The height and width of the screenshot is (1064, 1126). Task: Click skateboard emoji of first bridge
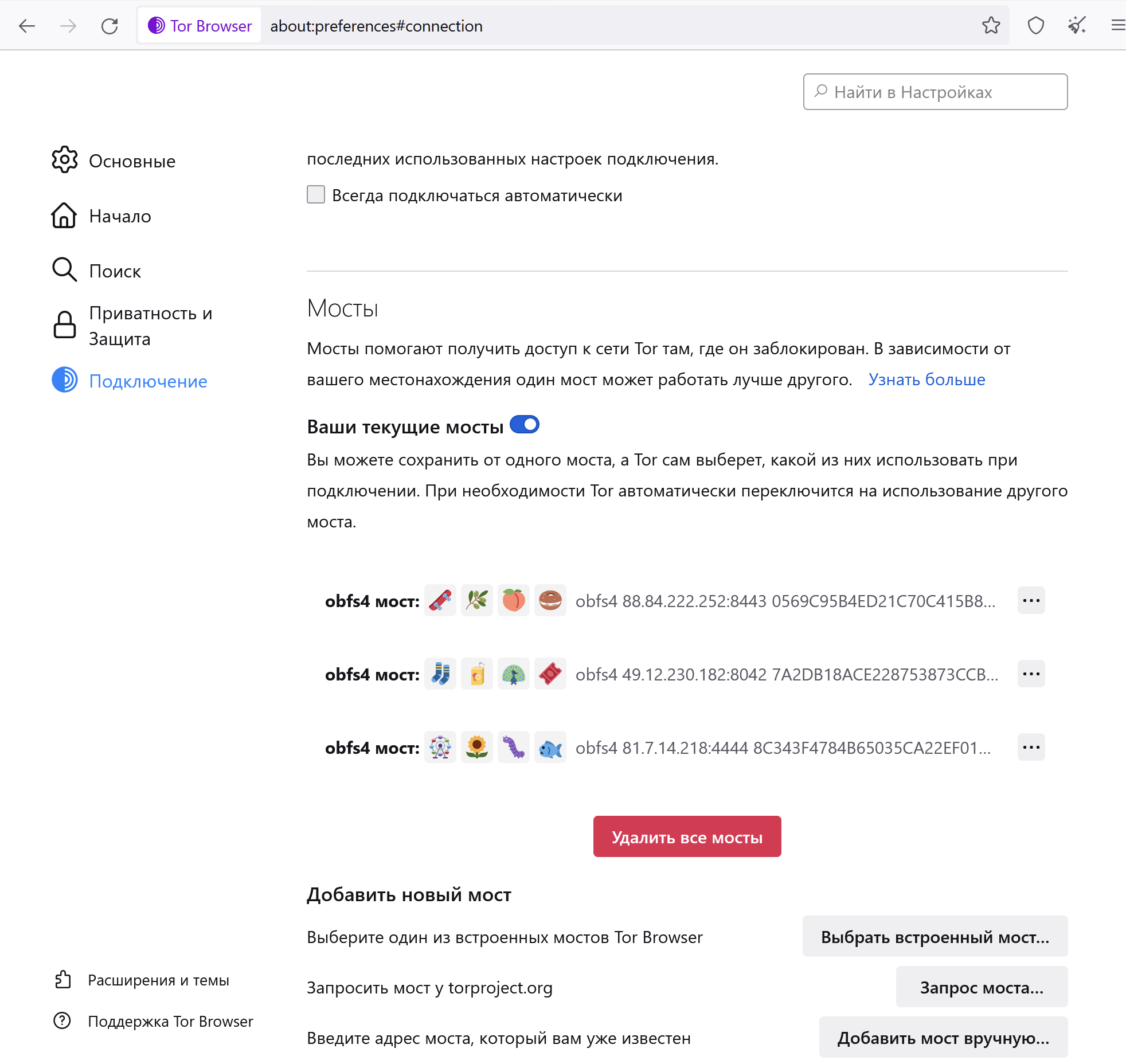coord(440,600)
